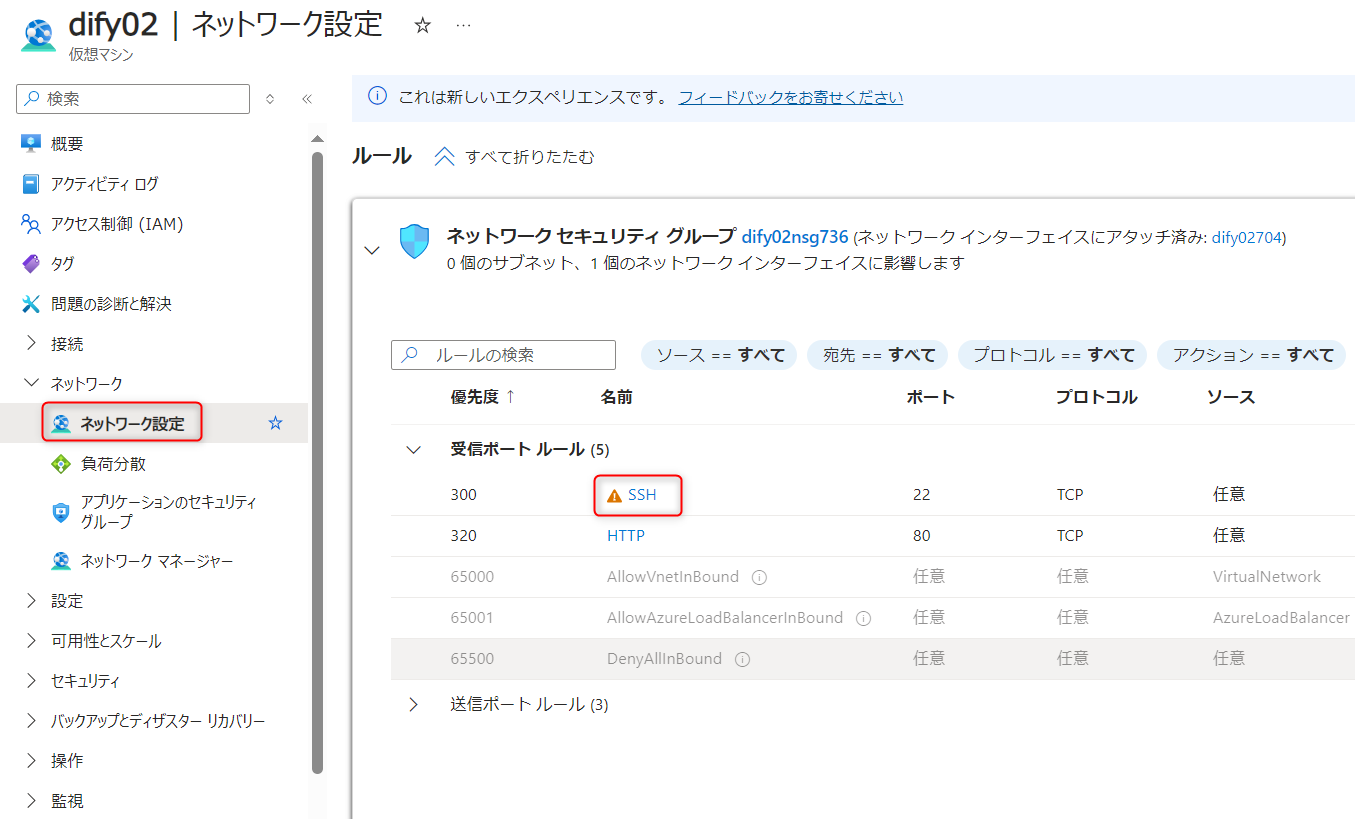Image resolution: width=1355 pixels, height=819 pixels.
Task: Favorite dify02 using the star icon
Action: pyautogui.click(x=422, y=26)
